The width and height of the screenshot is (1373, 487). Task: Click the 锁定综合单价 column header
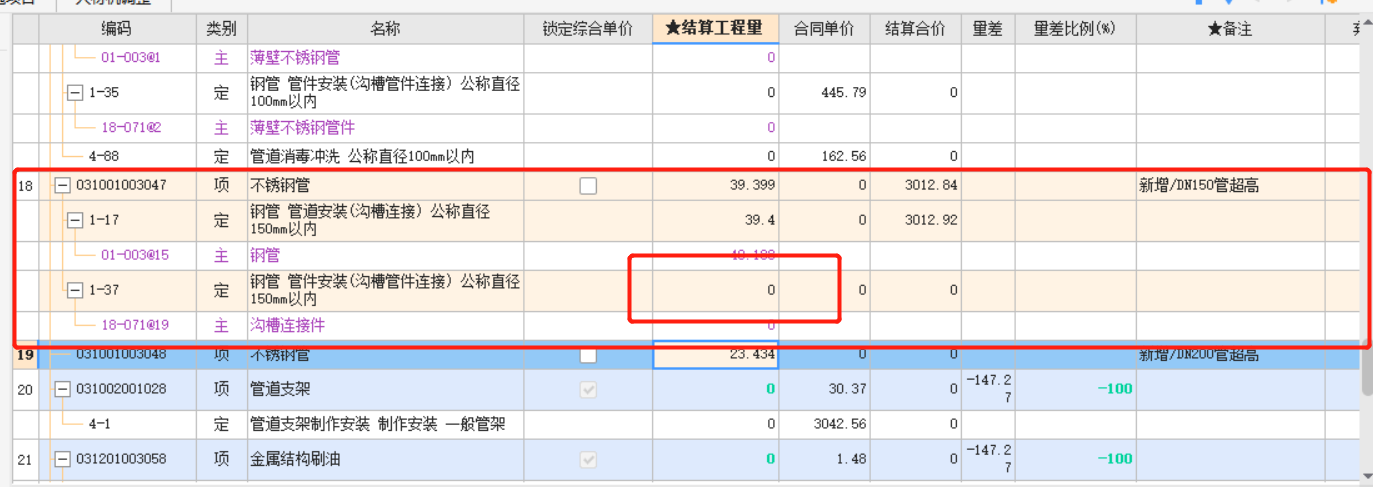coord(588,29)
